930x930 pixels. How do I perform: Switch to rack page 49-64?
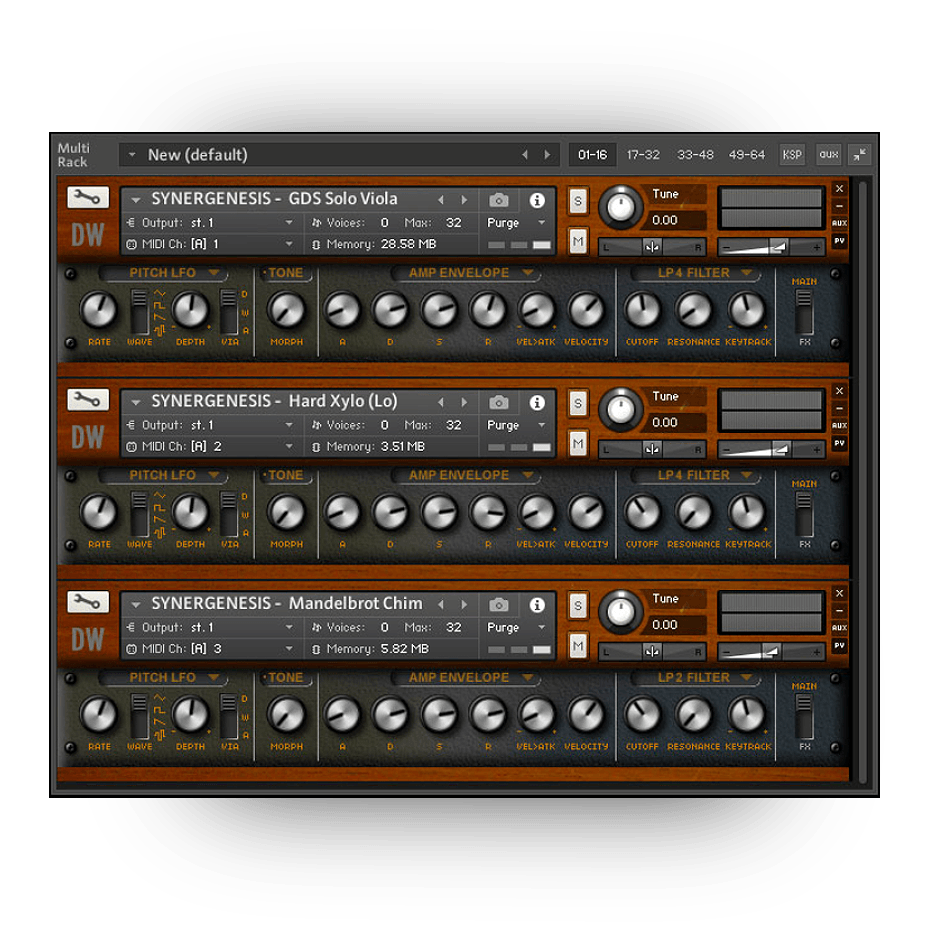click(747, 155)
